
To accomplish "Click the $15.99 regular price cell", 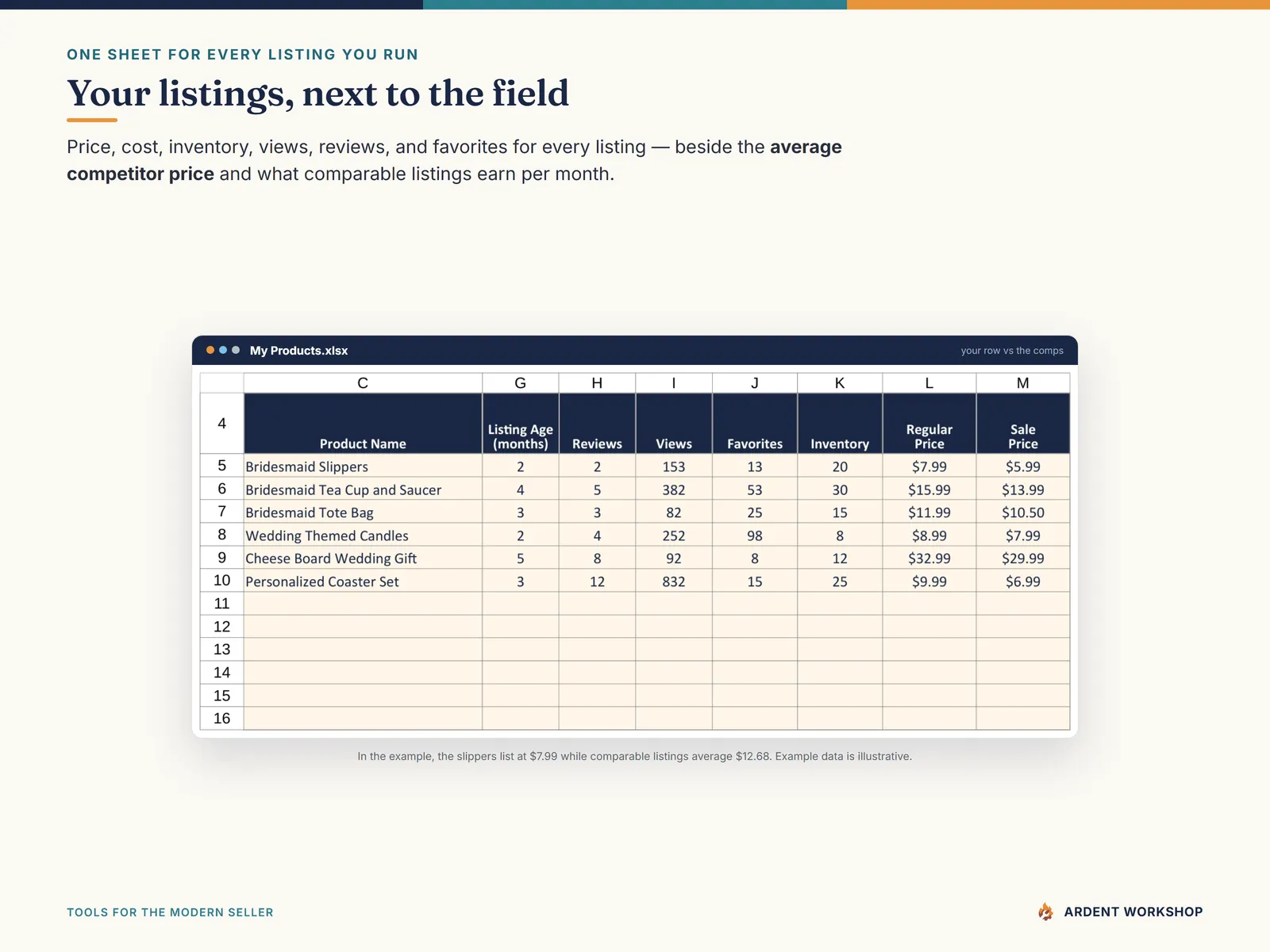I will 929,489.
